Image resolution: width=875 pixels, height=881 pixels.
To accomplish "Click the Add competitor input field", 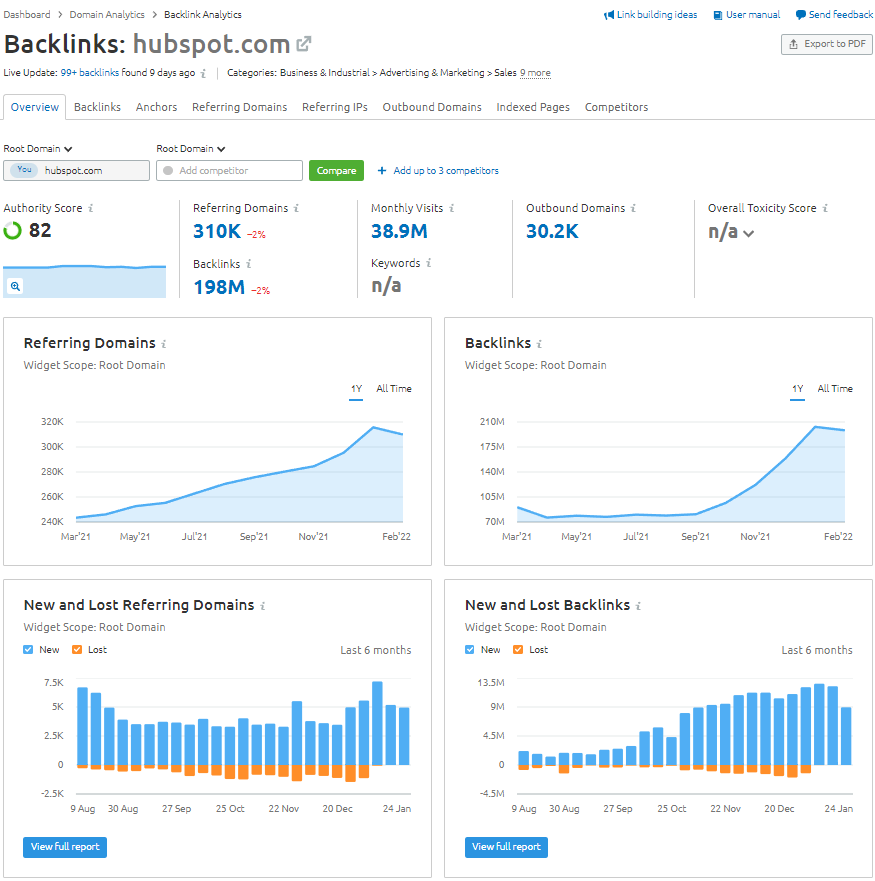I will (x=229, y=170).
